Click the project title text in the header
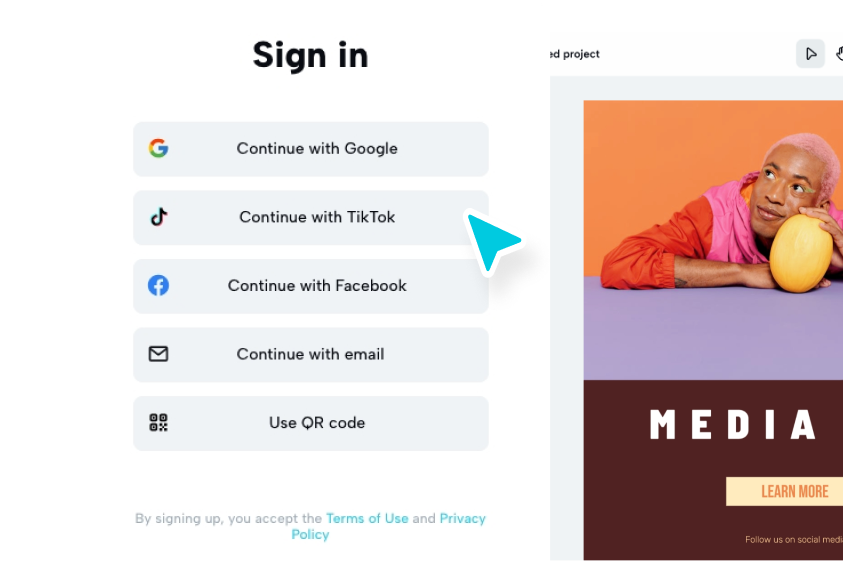 click(575, 54)
